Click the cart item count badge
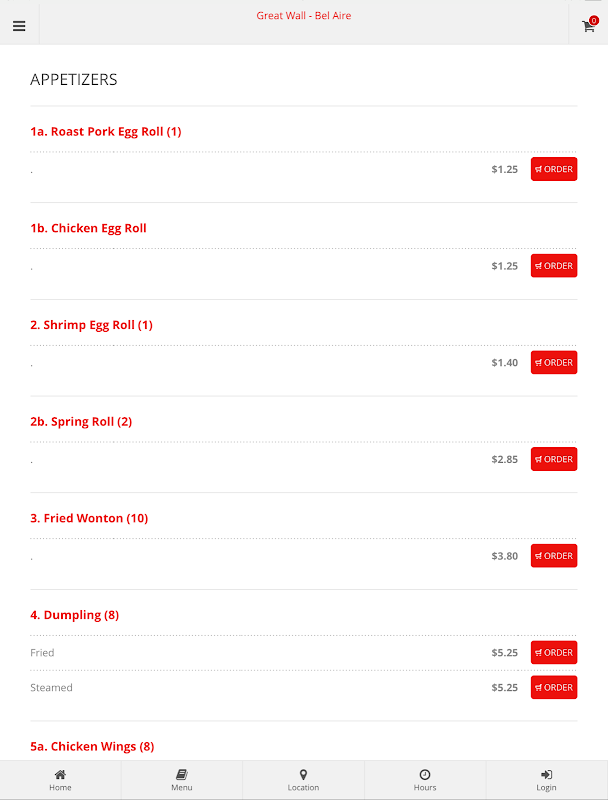Image resolution: width=608 pixels, height=800 pixels. [594, 20]
